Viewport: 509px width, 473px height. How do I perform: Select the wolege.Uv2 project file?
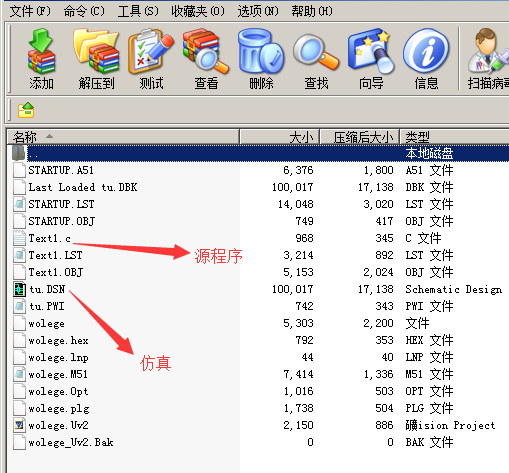click(x=58, y=425)
